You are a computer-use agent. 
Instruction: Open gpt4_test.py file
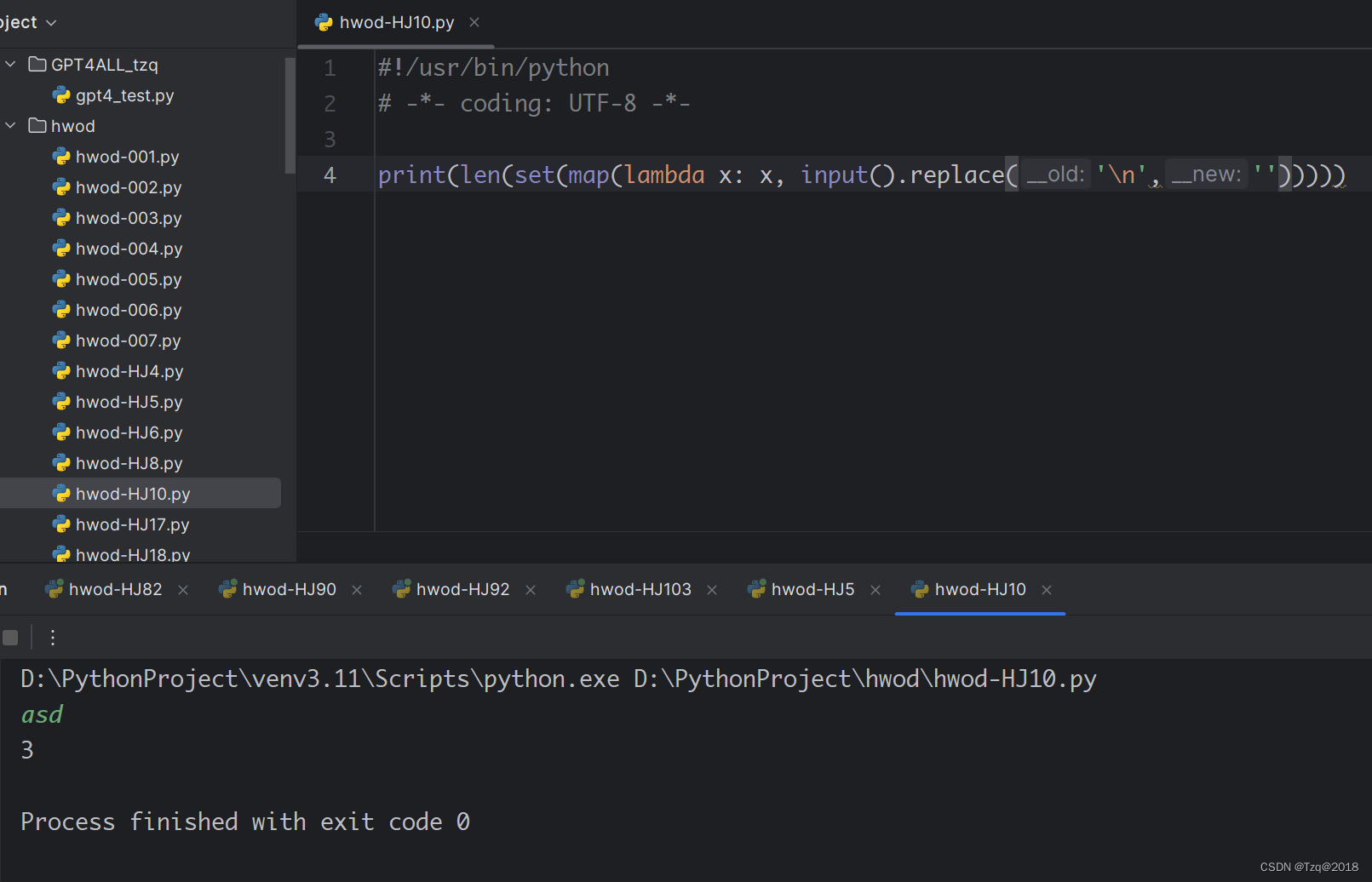pyautogui.click(x=124, y=95)
